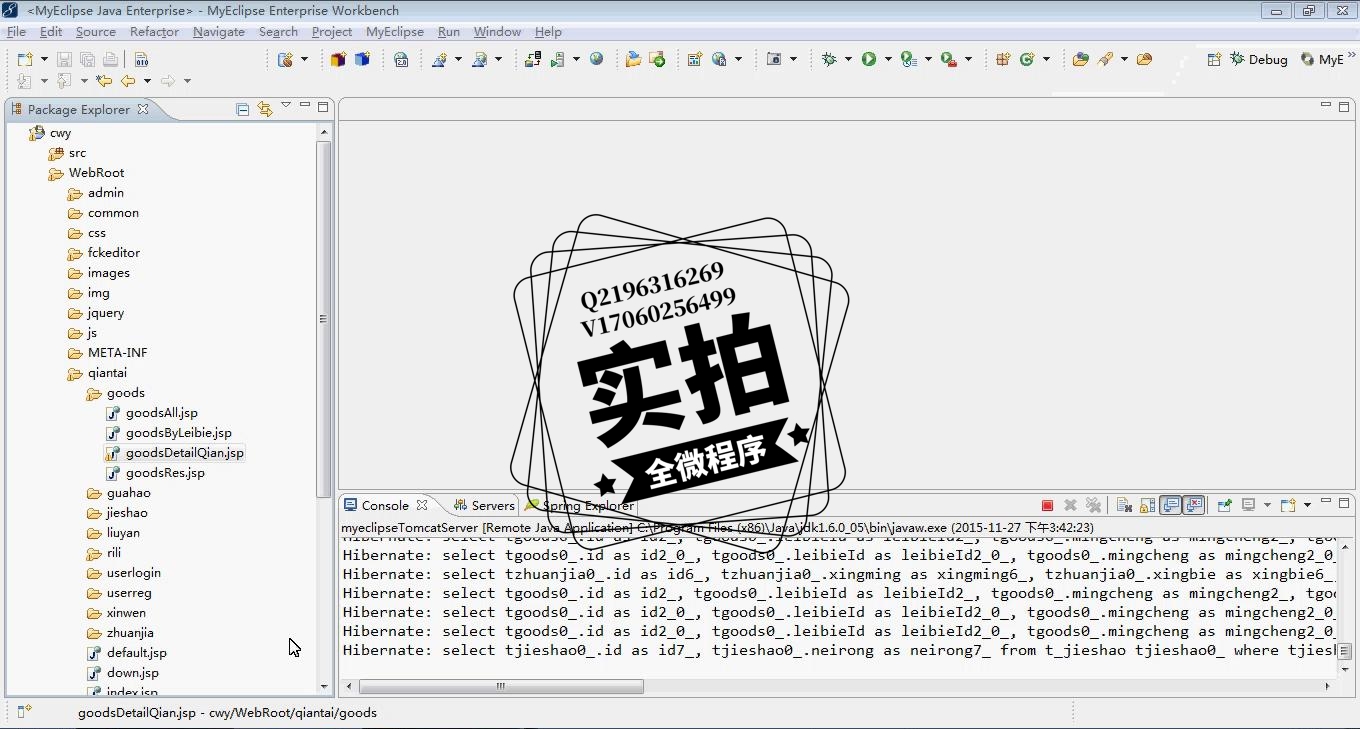Viewport: 1360px width, 729px height.
Task: Select the META-INF folder
Action: pos(117,353)
